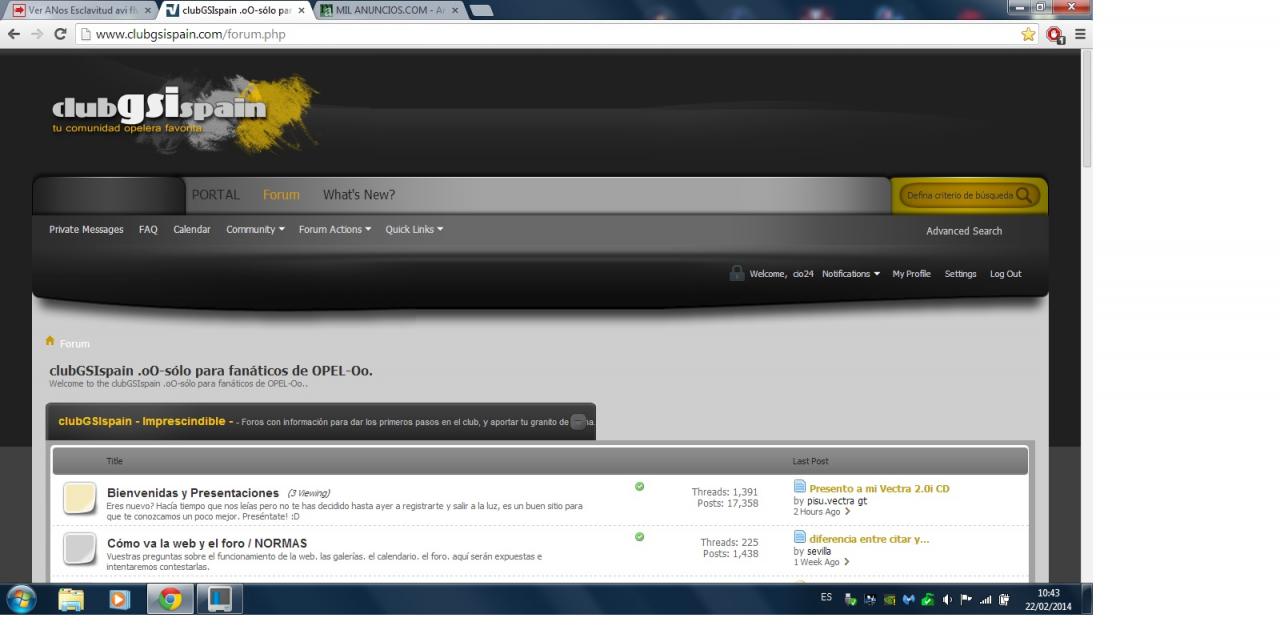This screenshot has width=1280, height=638.
Task: Expand the Quick Links dropdown
Action: tap(414, 229)
